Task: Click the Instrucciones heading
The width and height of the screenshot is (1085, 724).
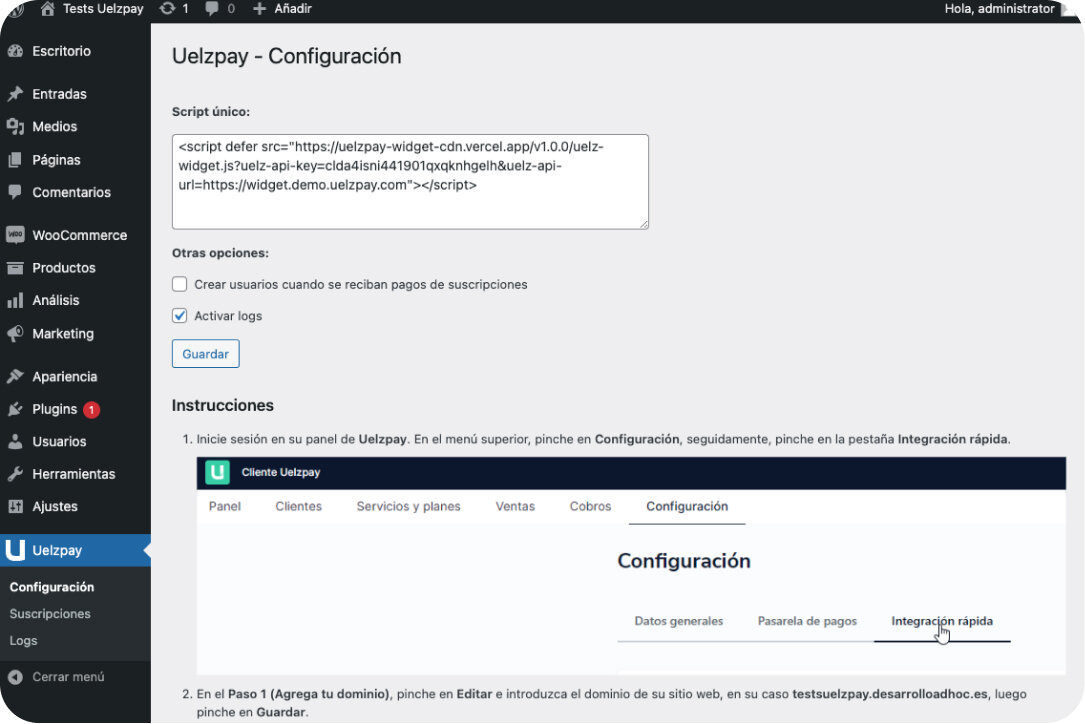Action: pyautogui.click(x=223, y=406)
